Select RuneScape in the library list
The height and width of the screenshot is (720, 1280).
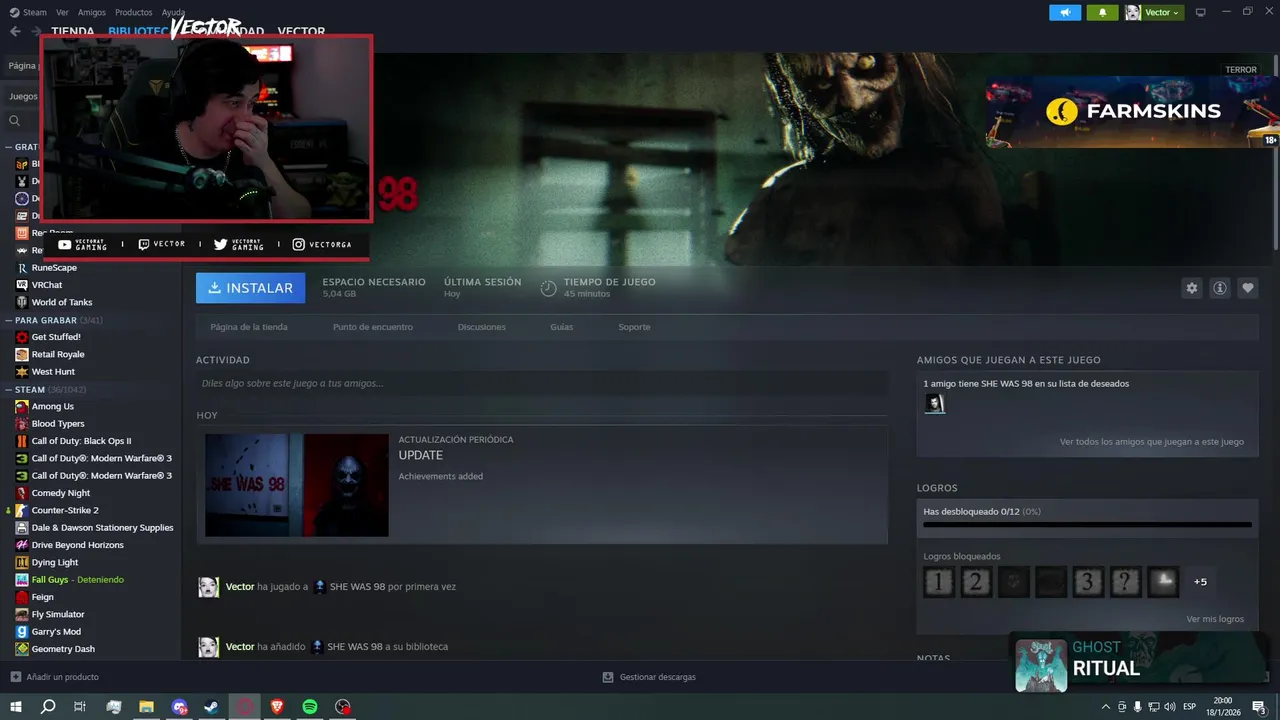[x=54, y=268]
